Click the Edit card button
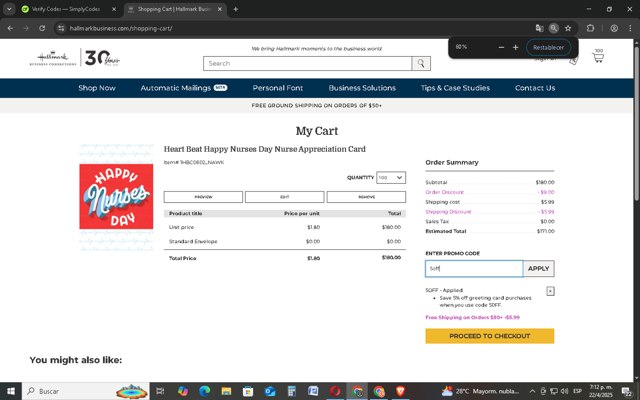 pyautogui.click(x=284, y=197)
